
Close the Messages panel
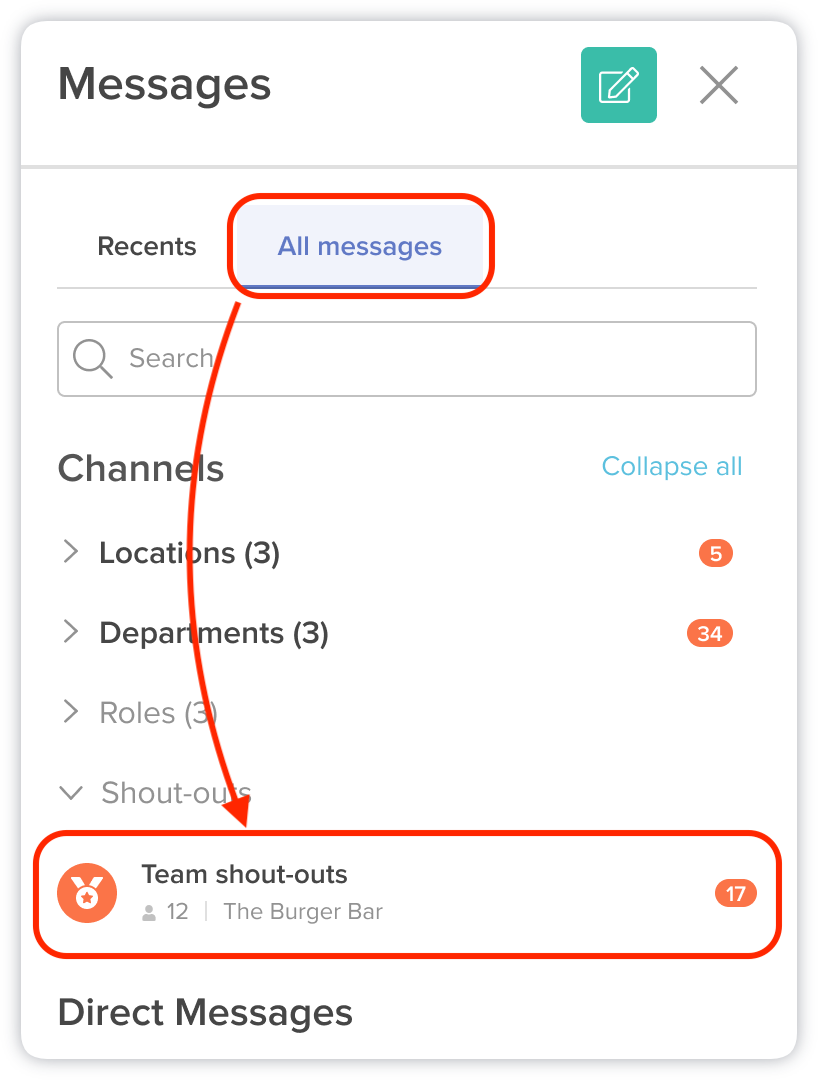coord(718,85)
